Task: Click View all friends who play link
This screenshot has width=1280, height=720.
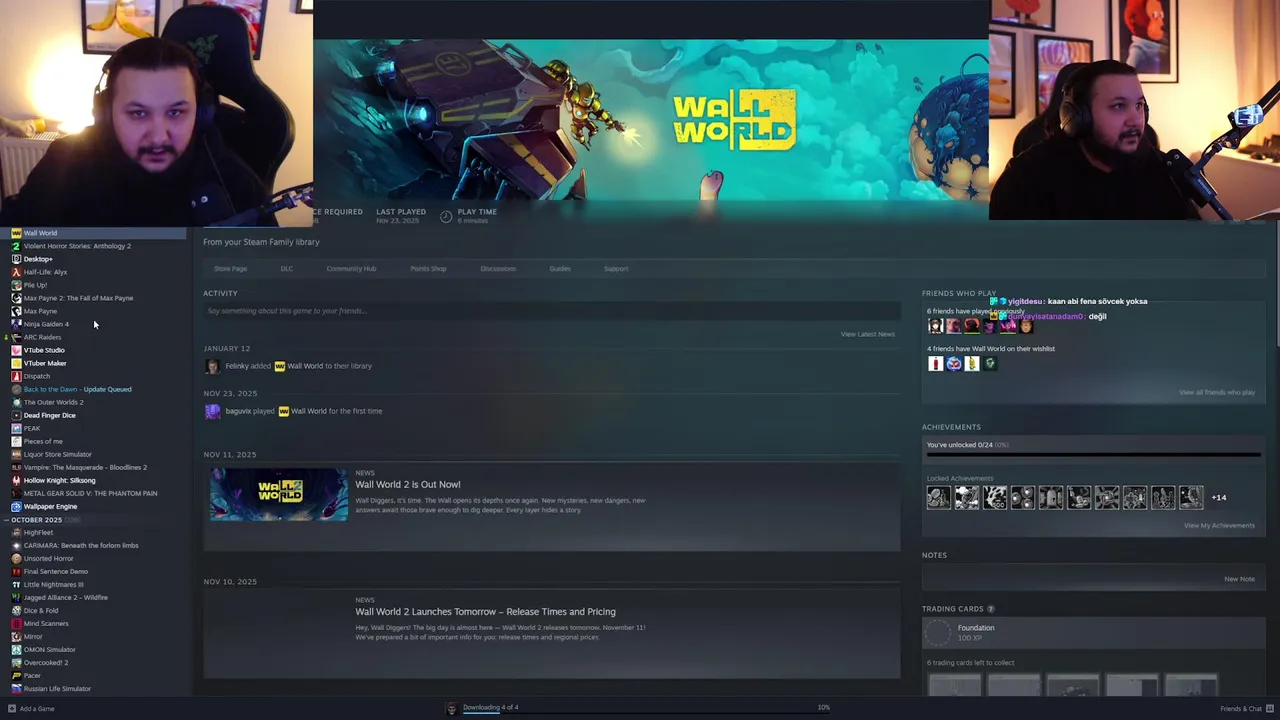Action: pos(1217,392)
